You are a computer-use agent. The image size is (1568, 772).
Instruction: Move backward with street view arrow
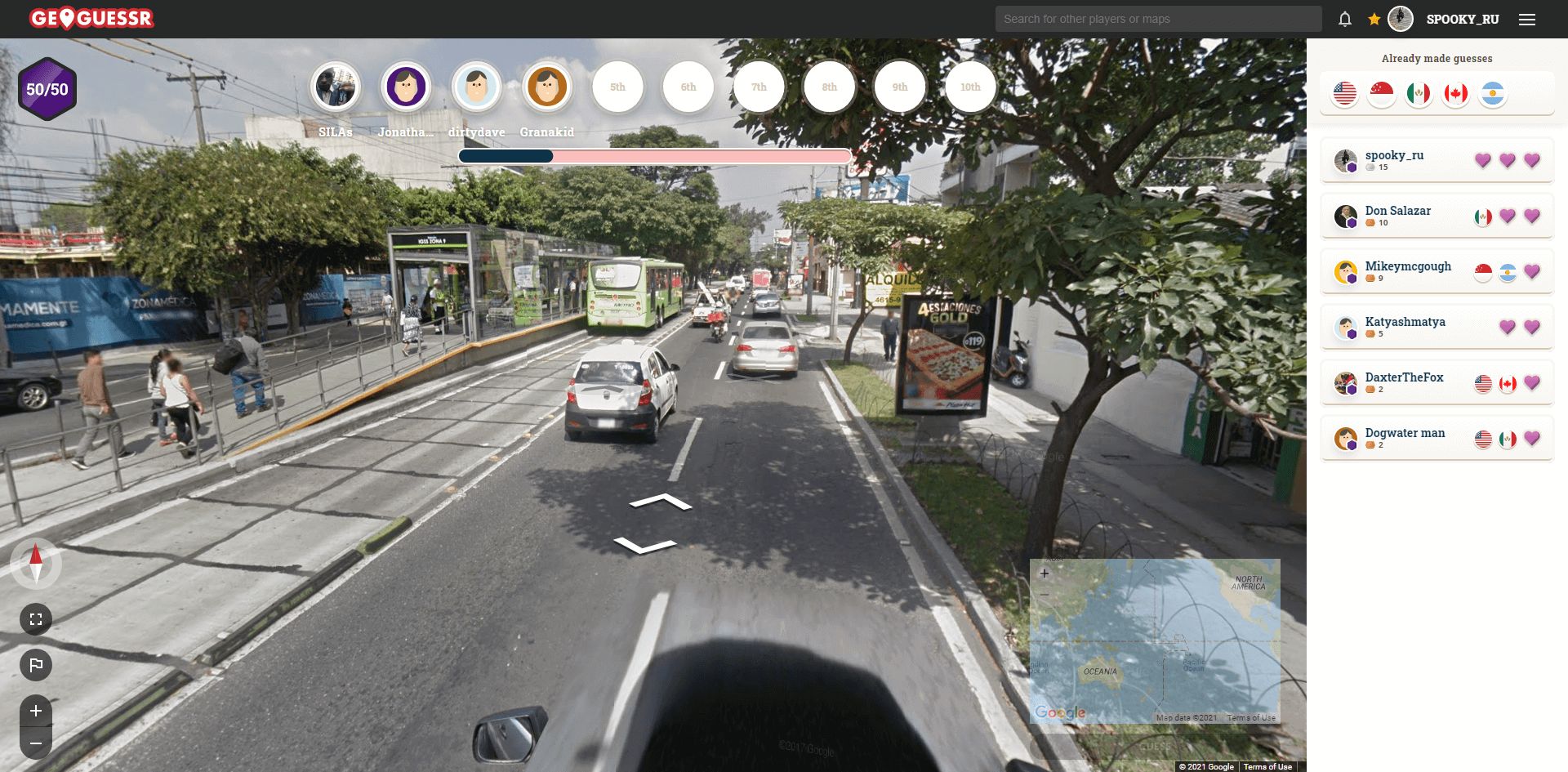coord(645,545)
